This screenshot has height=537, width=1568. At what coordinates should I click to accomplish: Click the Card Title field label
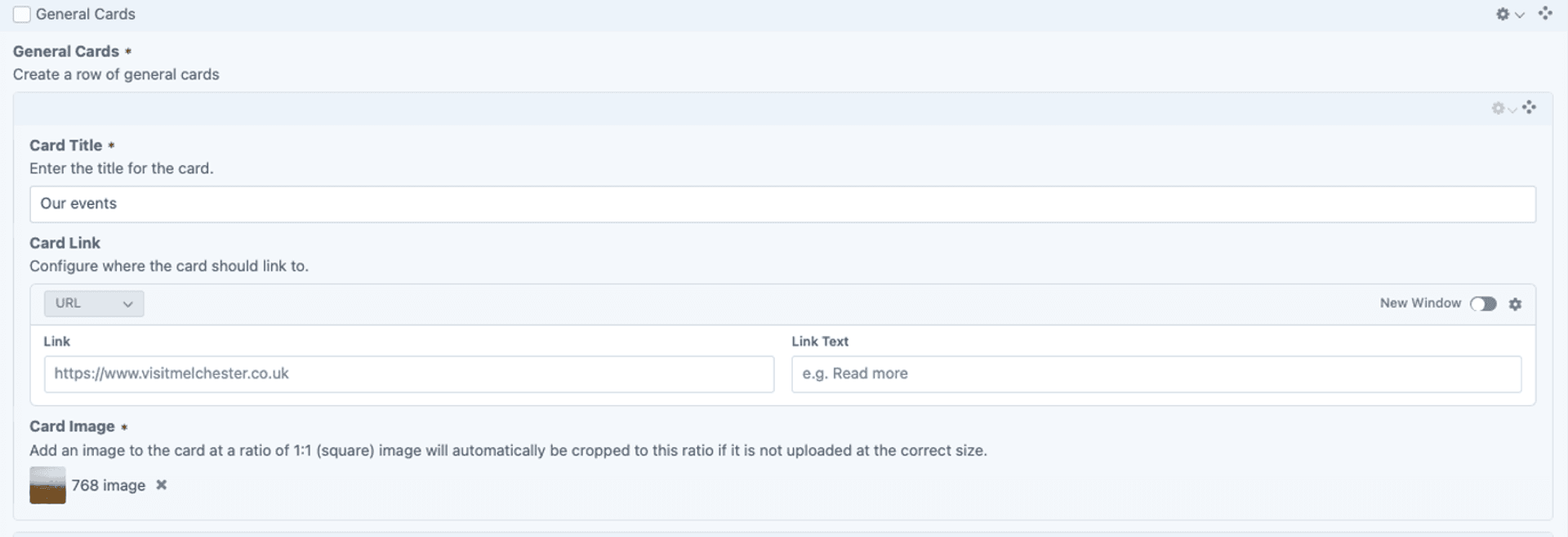(x=66, y=145)
